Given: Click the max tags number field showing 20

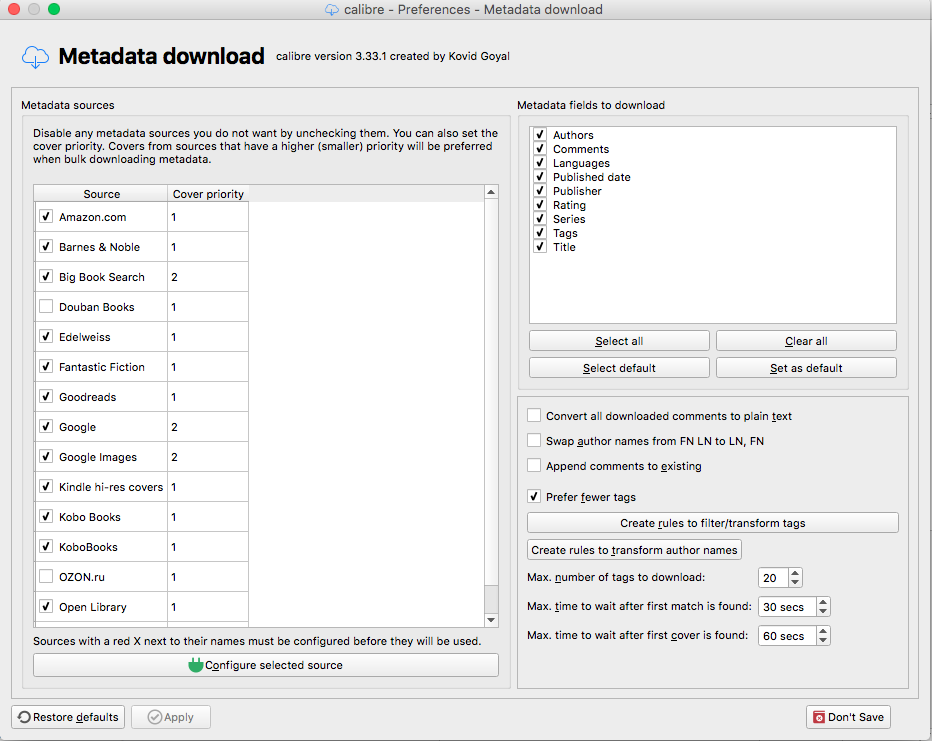Looking at the screenshot, I should click(773, 578).
